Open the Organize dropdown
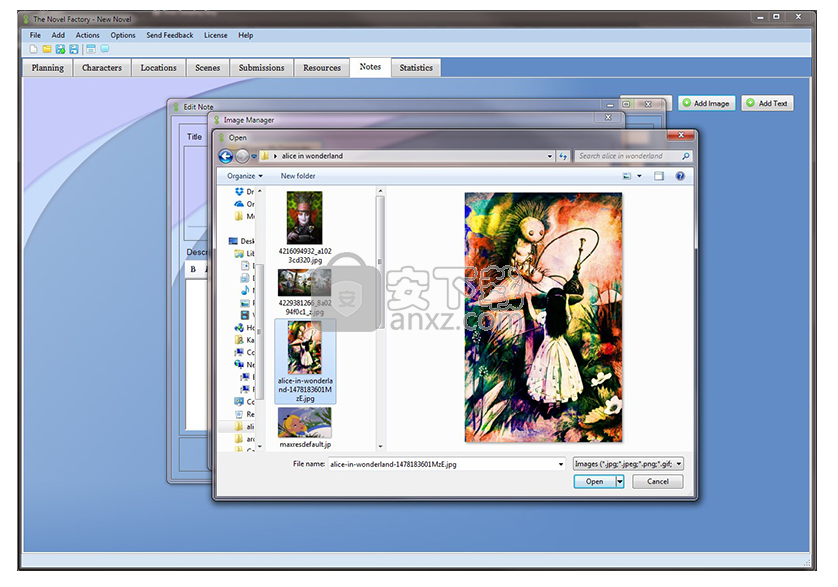 (245, 176)
